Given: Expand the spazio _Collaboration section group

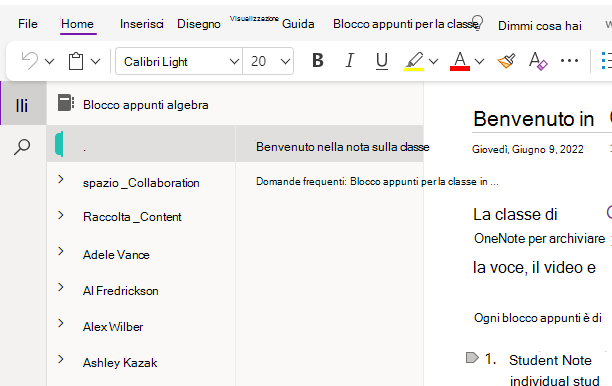Looking at the screenshot, I should pyautogui.click(x=61, y=180).
